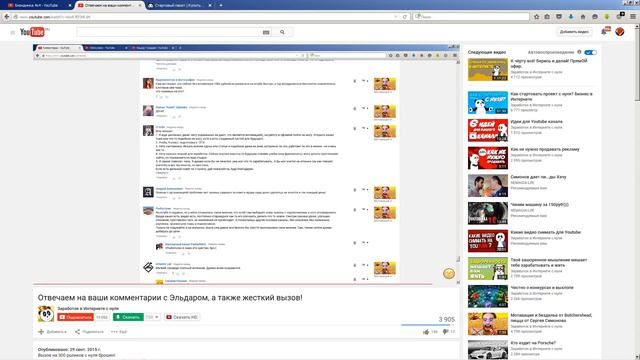Open the panda channel avatar

(46, 313)
